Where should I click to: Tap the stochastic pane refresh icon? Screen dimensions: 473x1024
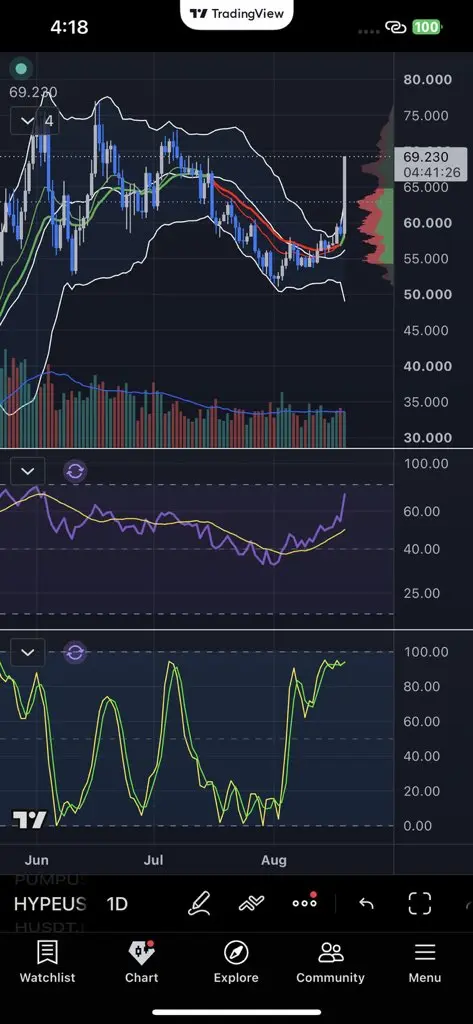click(x=75, y=652)
